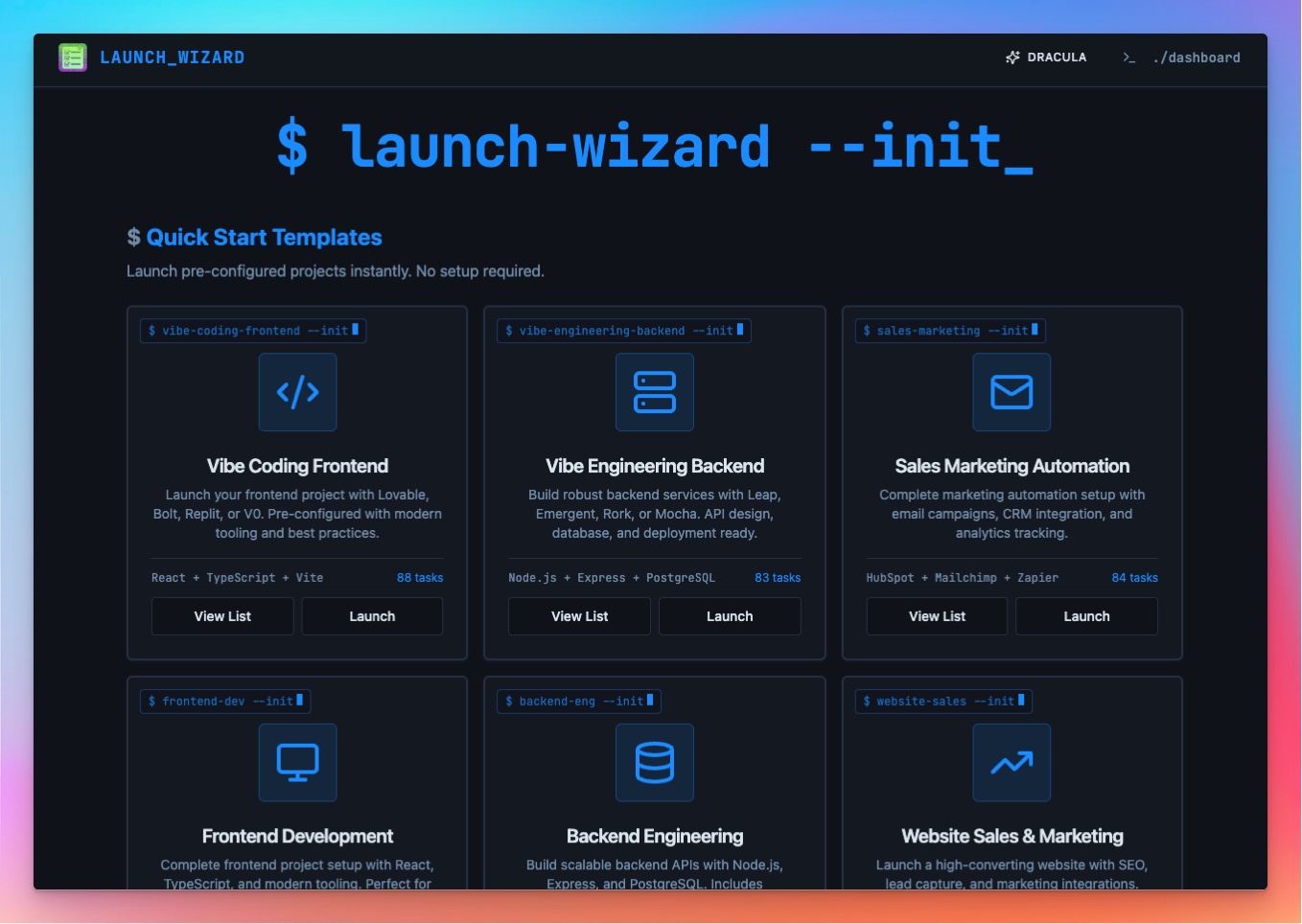View List for Vibe Engineering Backend
Image resolution: width=1302 pixels, height=924 pixels.
[x=579, y=616]
